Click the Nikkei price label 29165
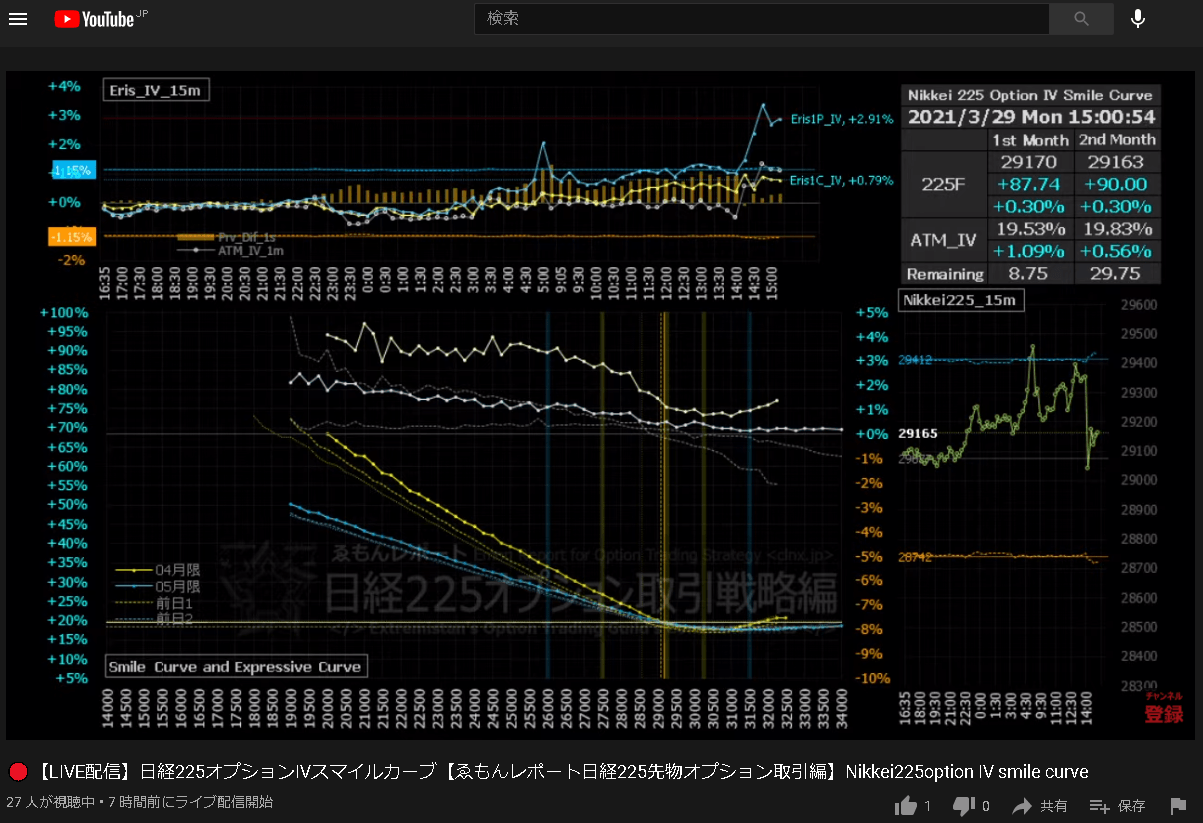 (918, 435)
